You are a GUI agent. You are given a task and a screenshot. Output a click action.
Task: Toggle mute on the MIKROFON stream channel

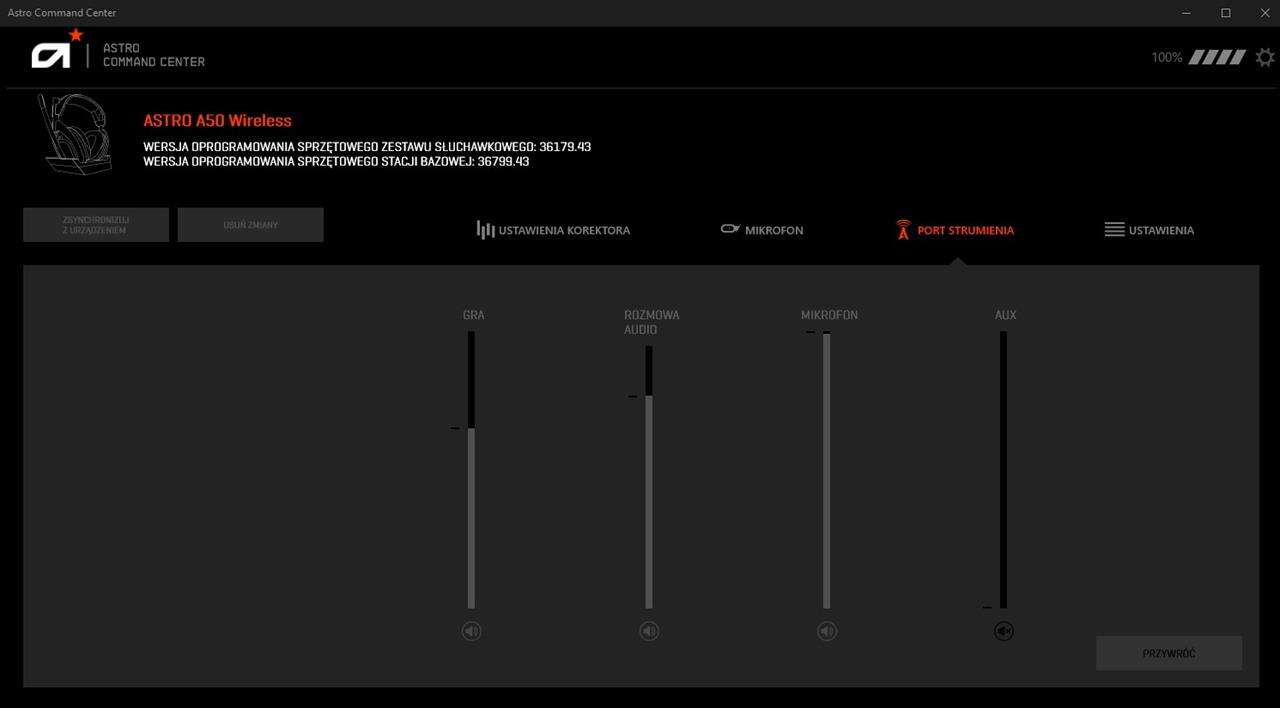coord(827,631)
